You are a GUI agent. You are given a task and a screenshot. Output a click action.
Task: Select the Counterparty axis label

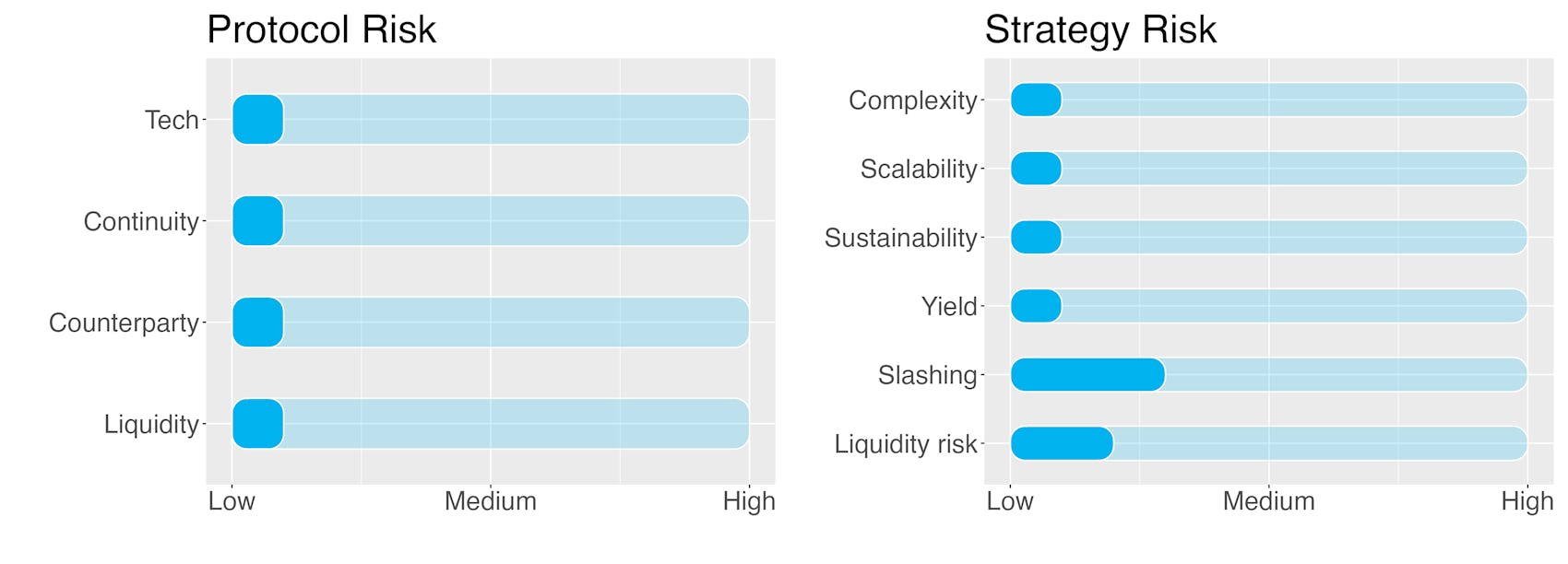tap(124, 323)
